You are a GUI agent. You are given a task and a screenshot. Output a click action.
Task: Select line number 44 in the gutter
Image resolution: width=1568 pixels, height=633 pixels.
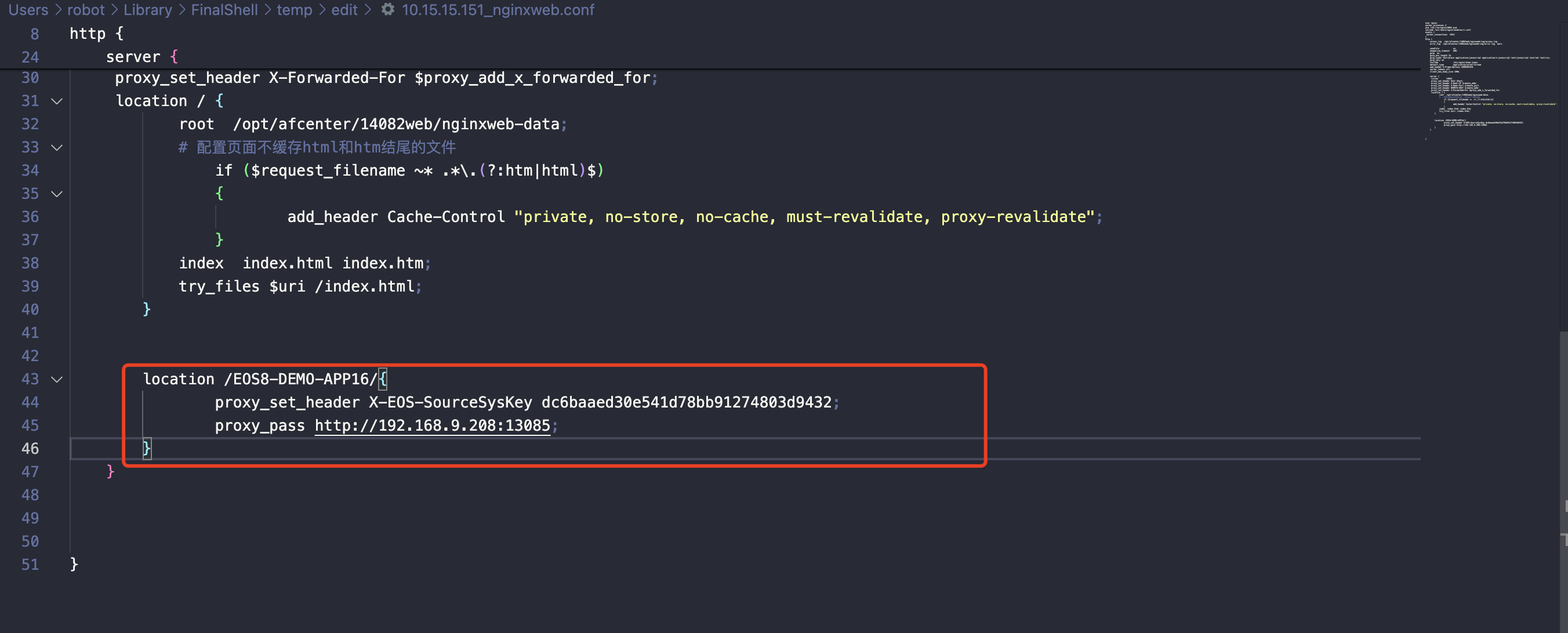coord(29,402)
